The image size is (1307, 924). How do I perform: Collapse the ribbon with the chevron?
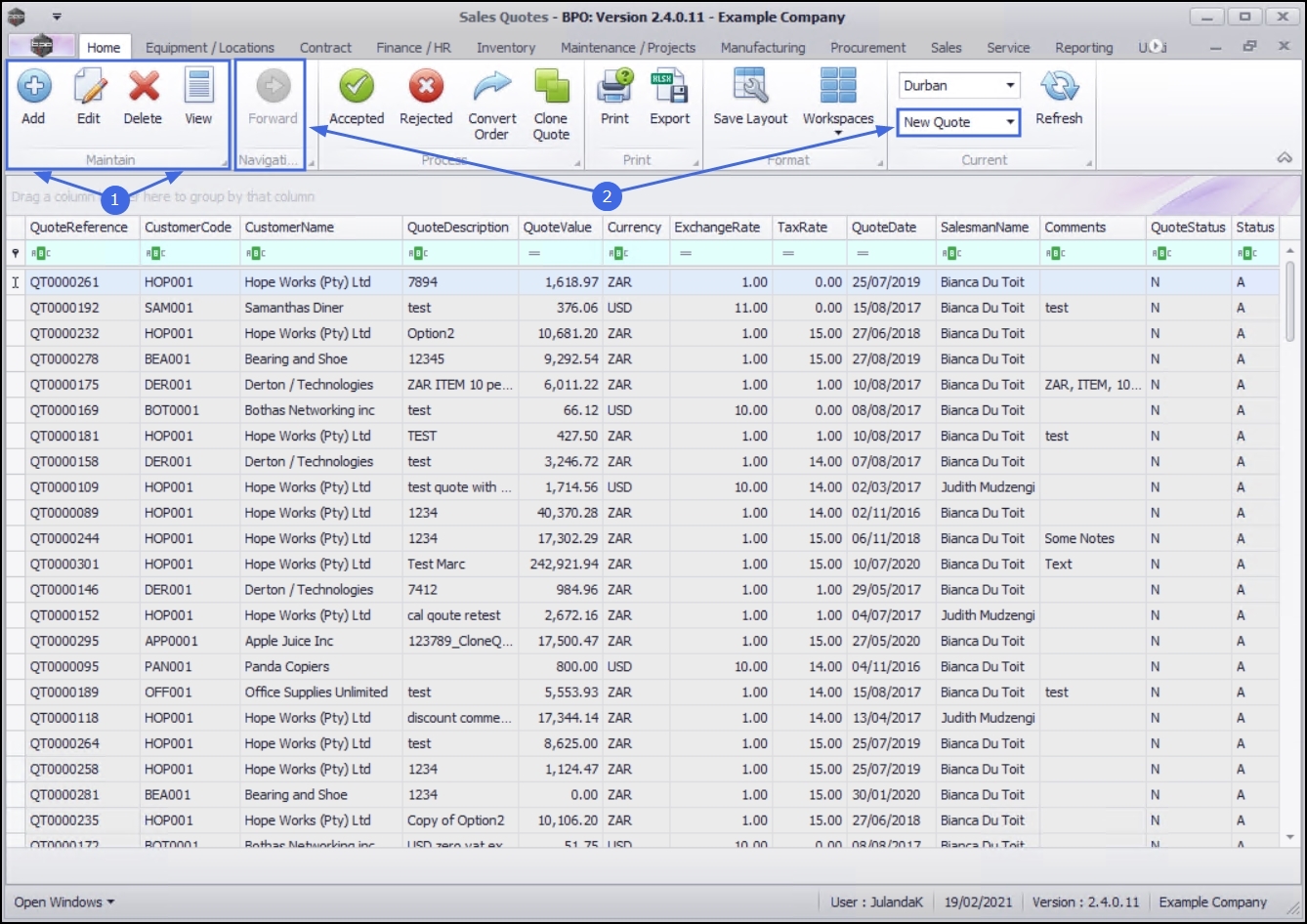[1285, 158]
